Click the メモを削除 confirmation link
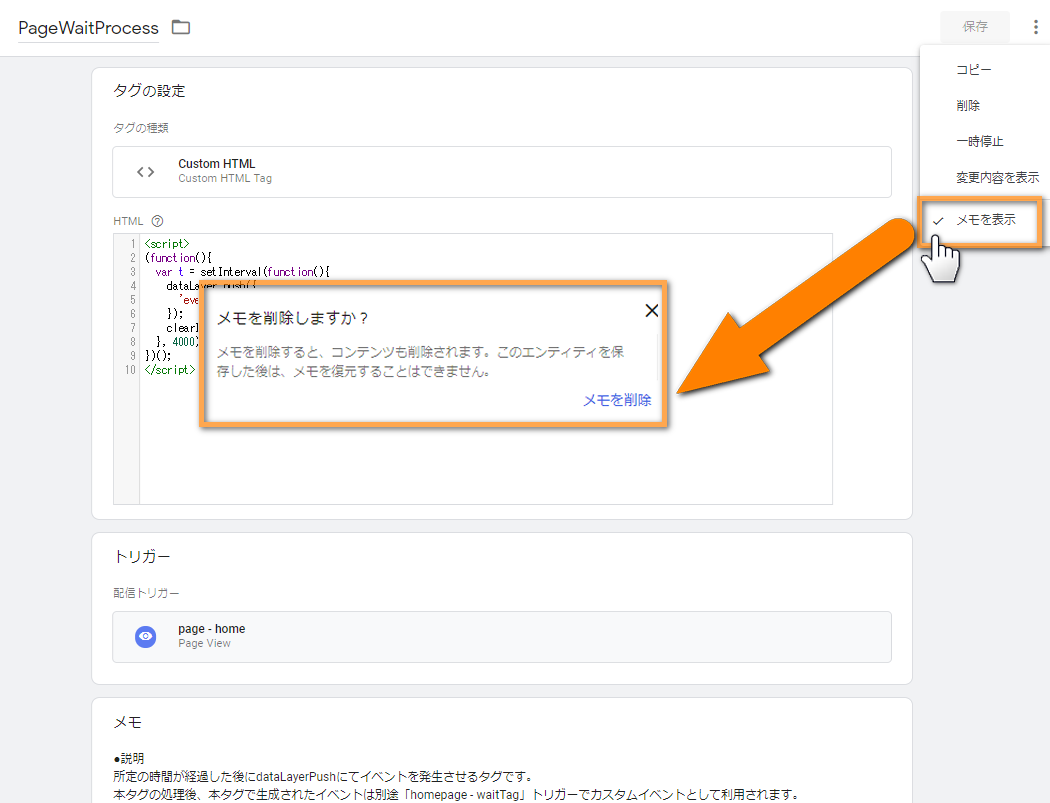 click(x=617, y=400)
